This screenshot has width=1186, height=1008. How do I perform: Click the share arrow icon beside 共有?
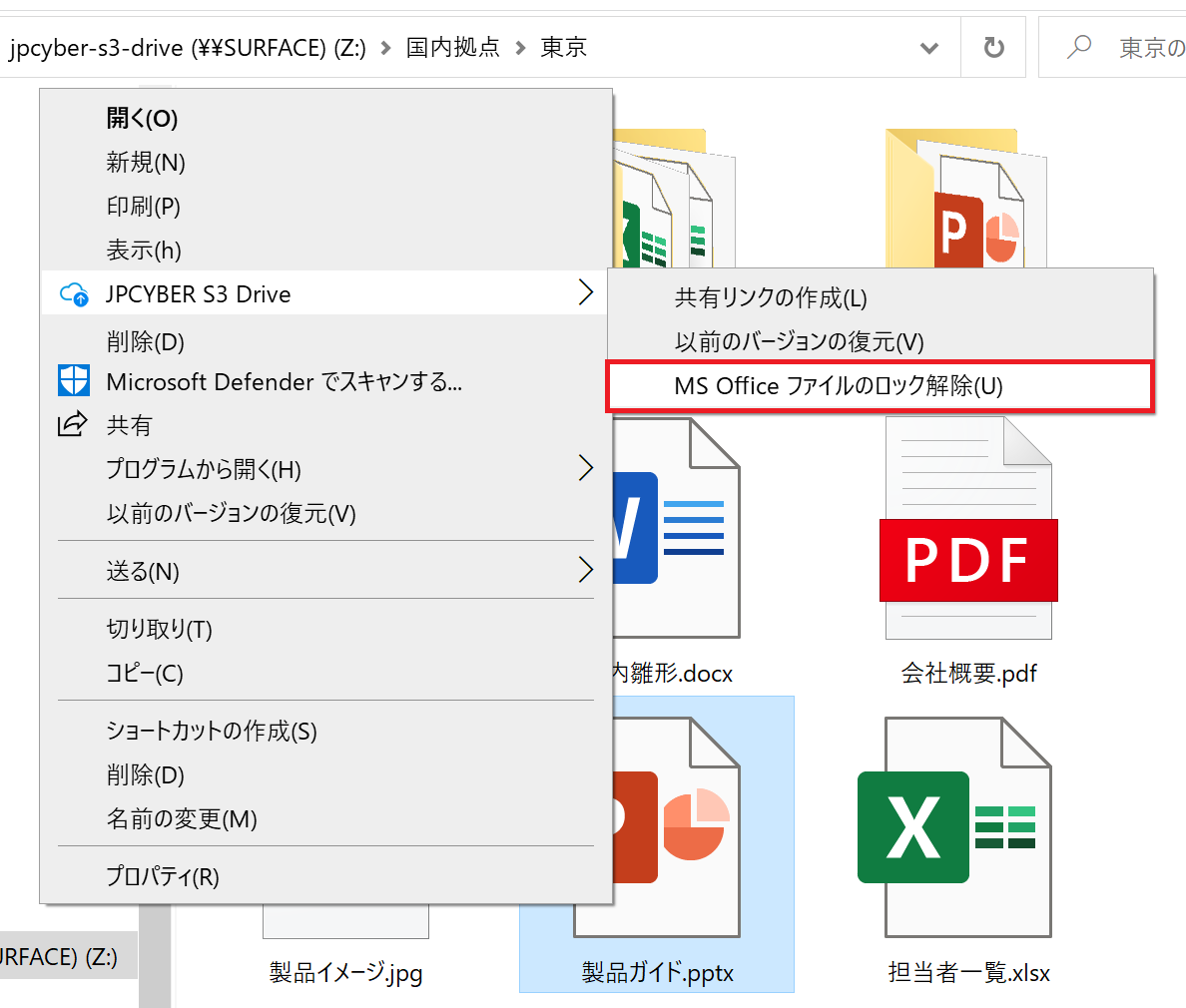tap(73, 425)
